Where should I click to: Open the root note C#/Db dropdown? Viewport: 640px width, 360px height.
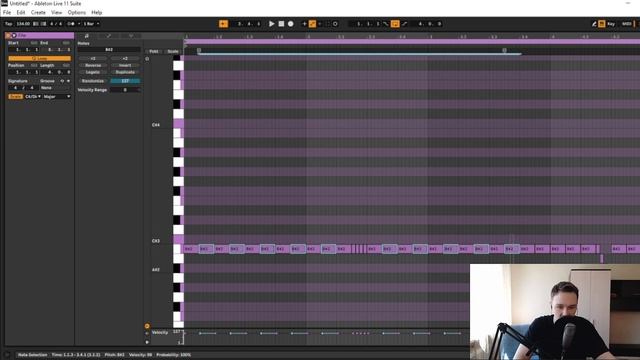33,97
